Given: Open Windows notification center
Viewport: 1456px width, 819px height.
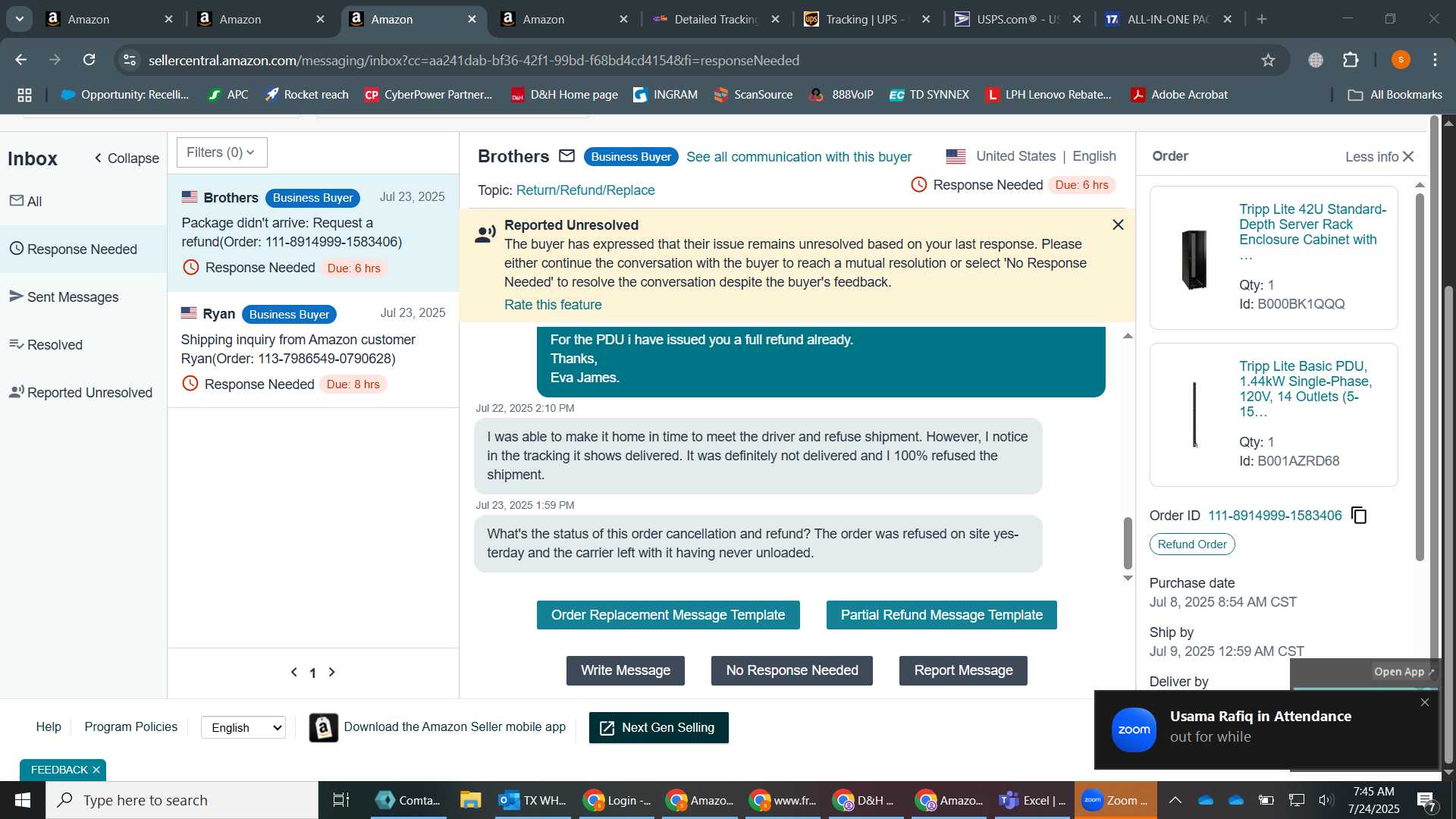Looking at the screenshot, I should tap(1426, 801).
